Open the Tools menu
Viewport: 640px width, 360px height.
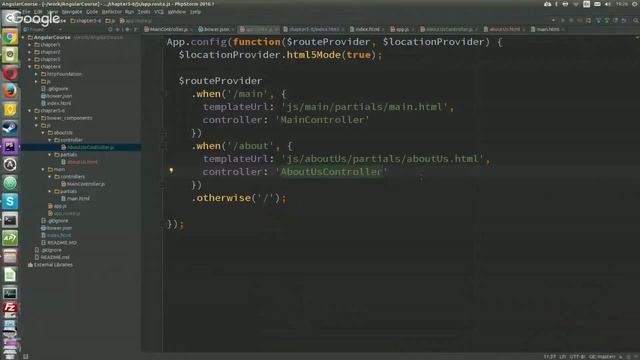click(144, 12)
